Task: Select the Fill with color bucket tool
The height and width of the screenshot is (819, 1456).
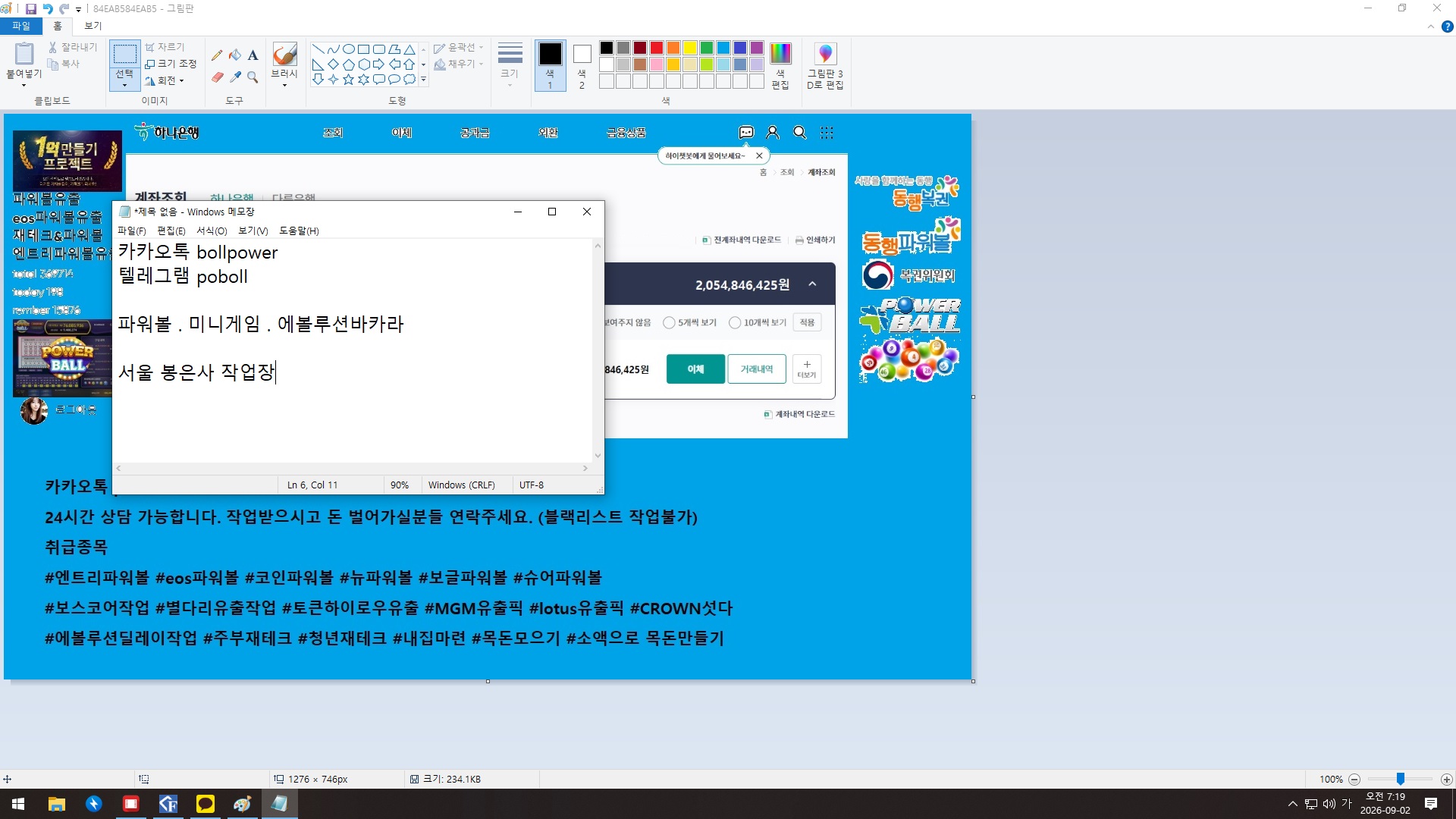Action: (235, 55)
